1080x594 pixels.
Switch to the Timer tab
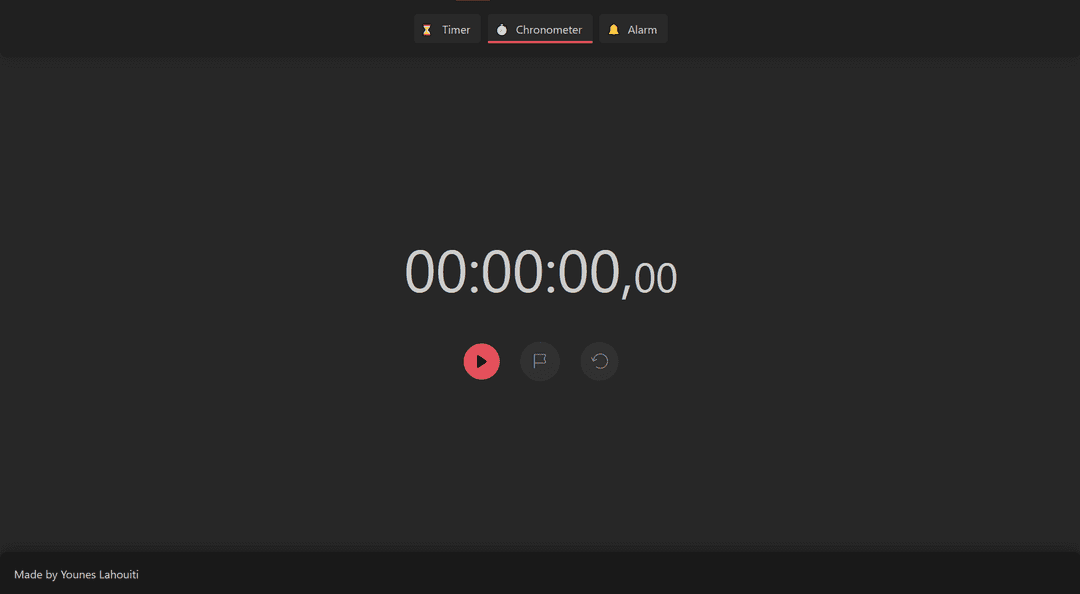coord(447,29)
